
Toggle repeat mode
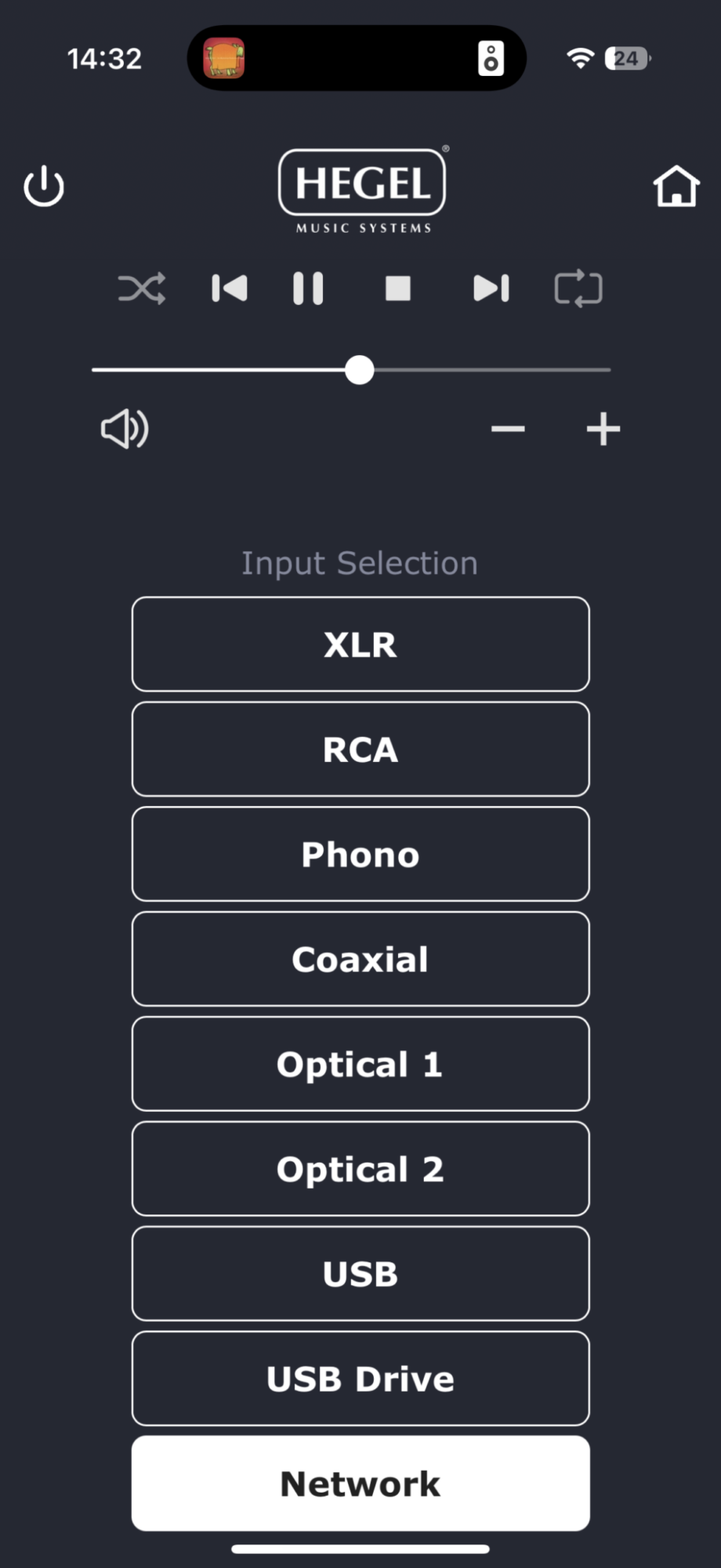[x=578, y=289]
